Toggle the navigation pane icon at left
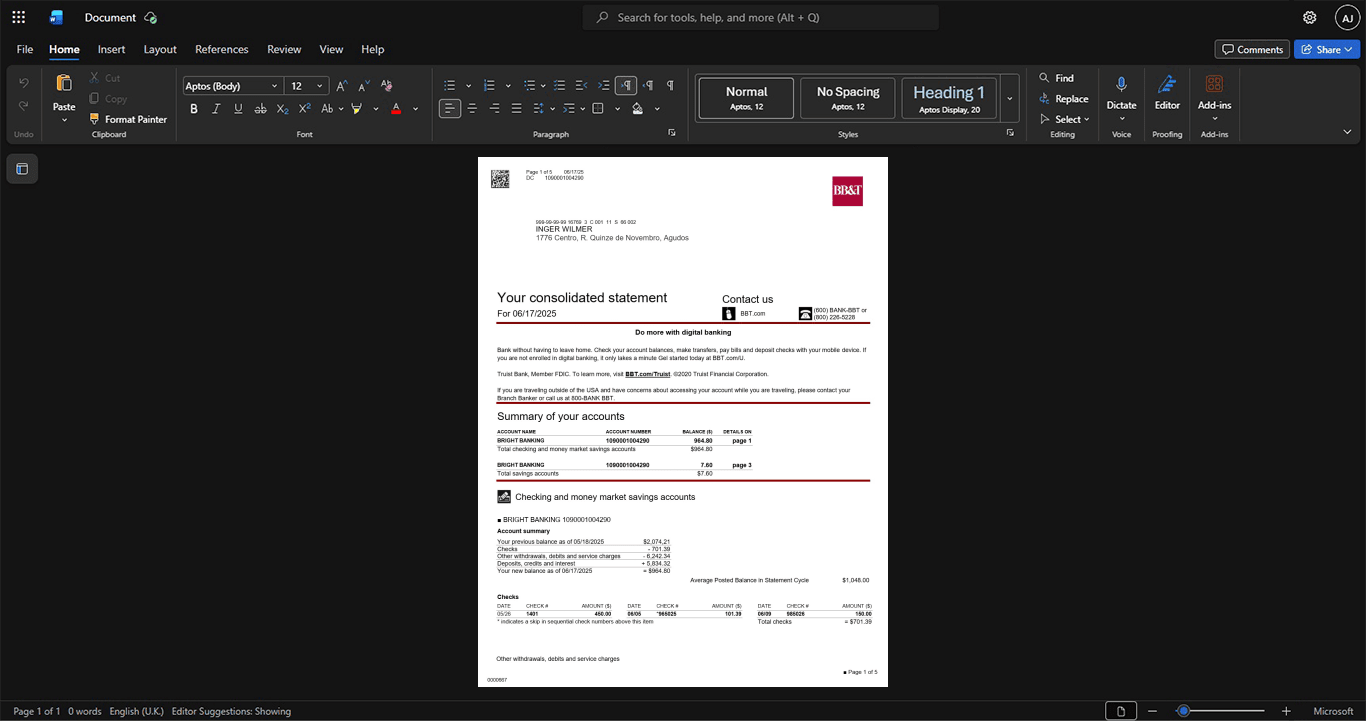This screenshot has width=1366, height=721. pos(22,169)
